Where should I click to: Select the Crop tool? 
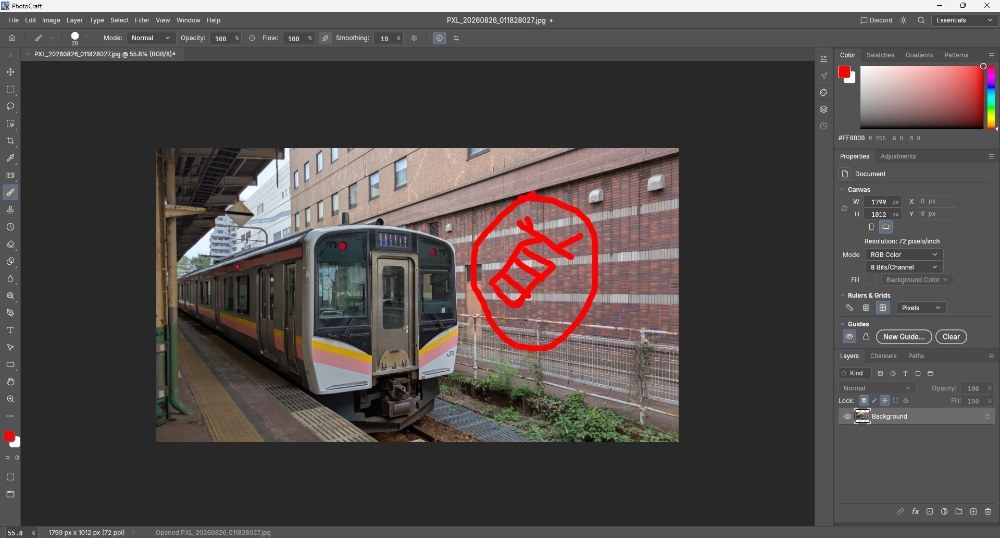pyautogui.click(x=10, y=141)
